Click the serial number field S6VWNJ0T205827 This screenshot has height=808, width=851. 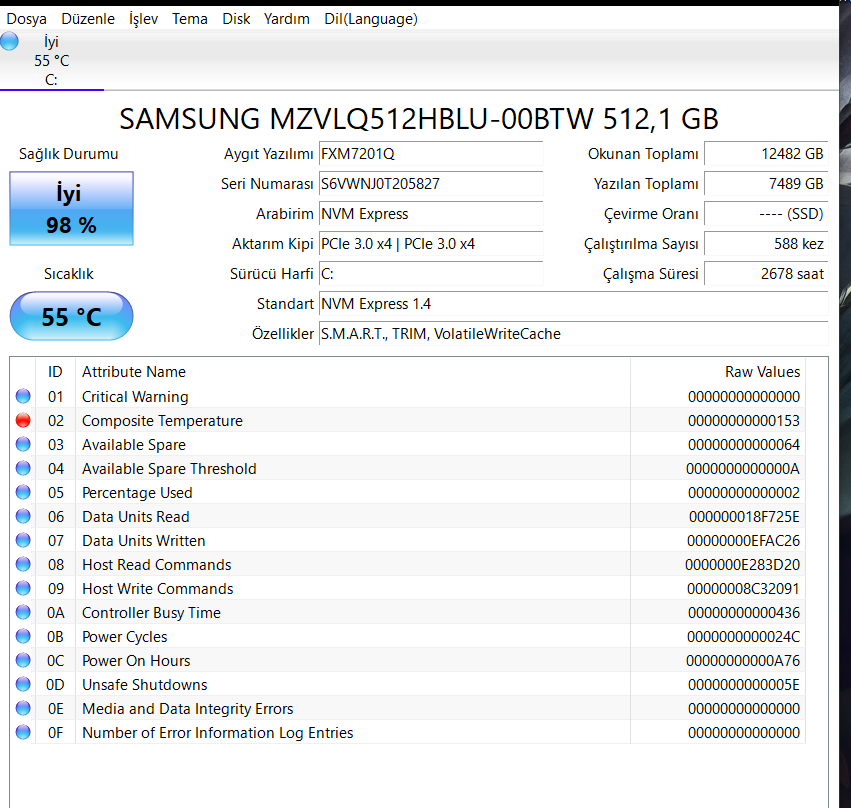click(x=431, y=183)
